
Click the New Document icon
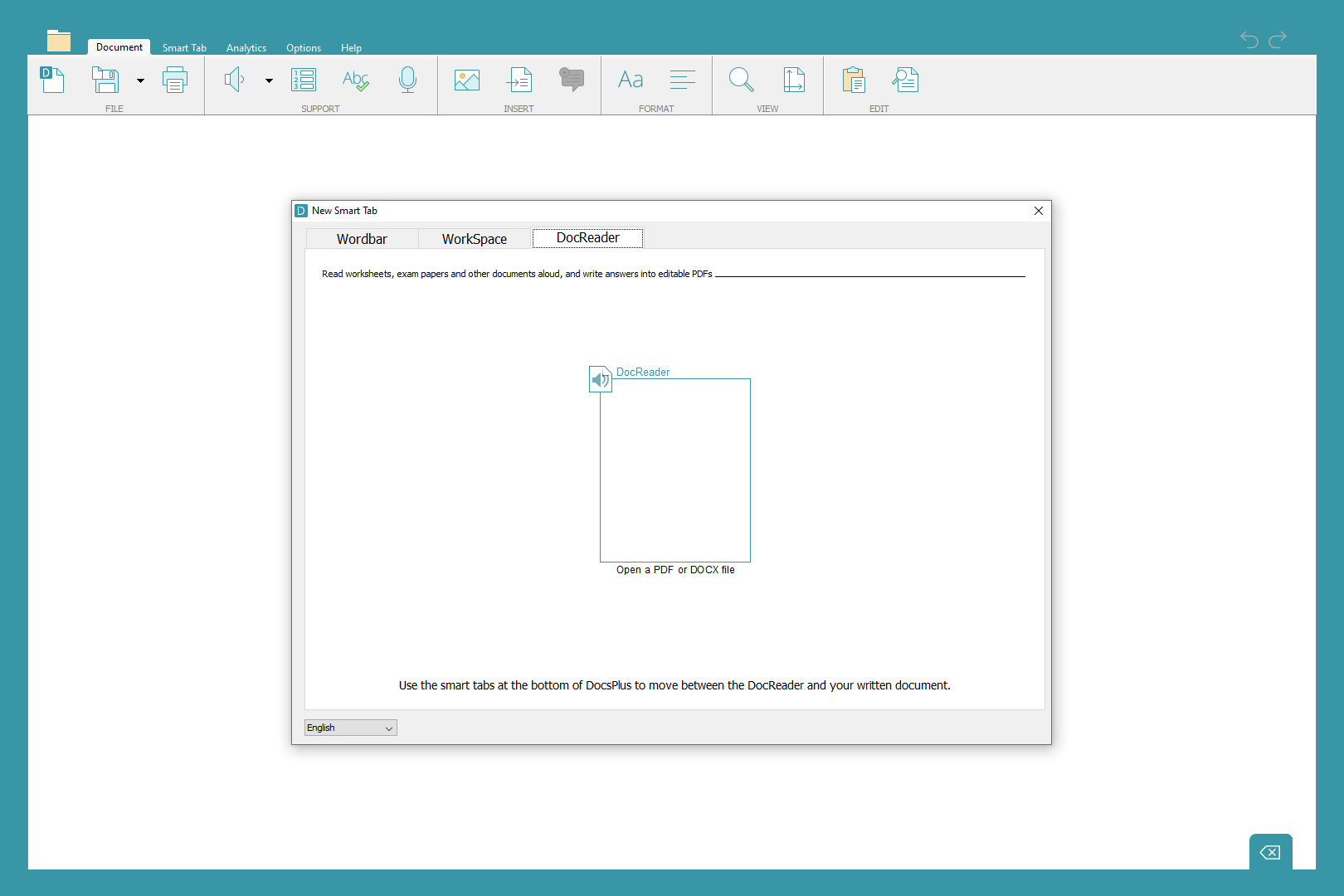pyautogui.click(x=52, y=80)
